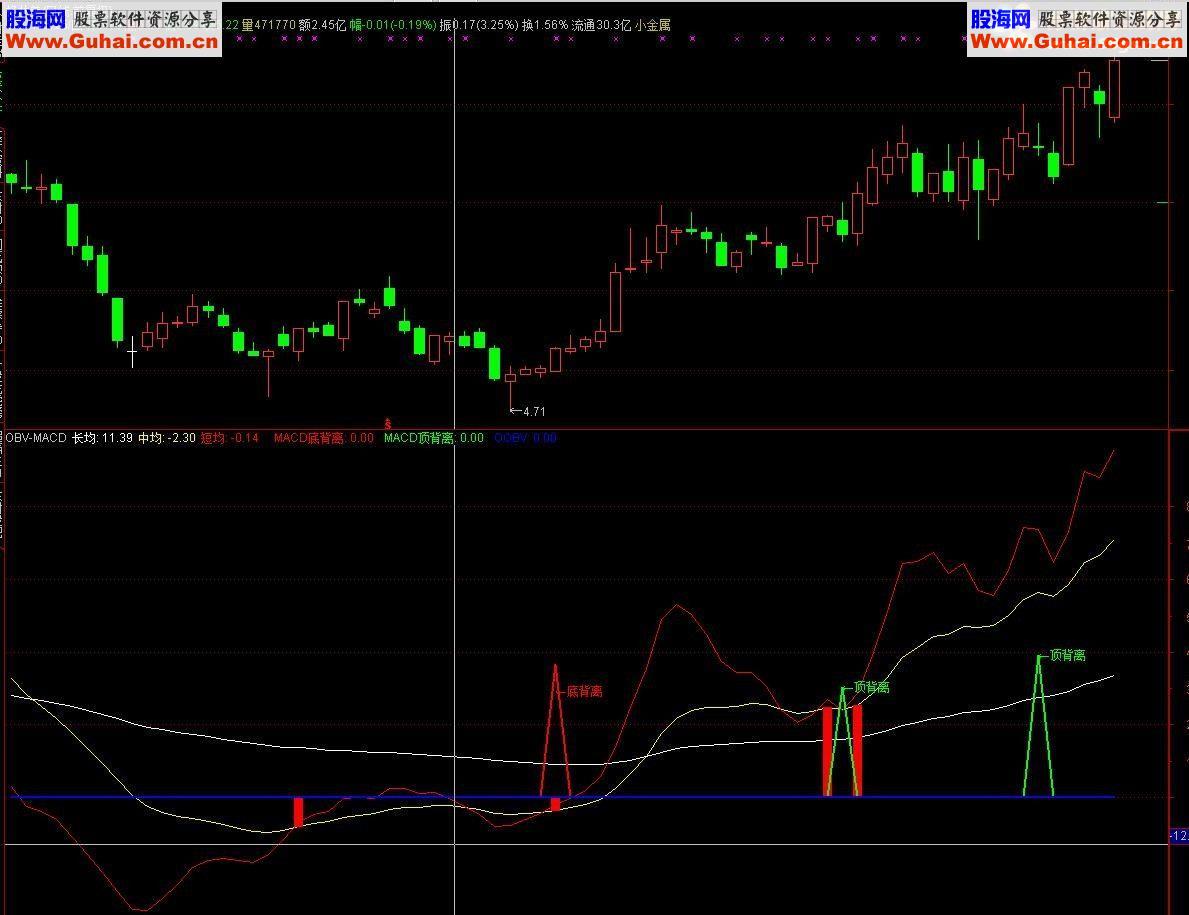Click the 流通30.3亿 float figure
The width and height of the screenshot is (1189, 915).
point(601,25)
